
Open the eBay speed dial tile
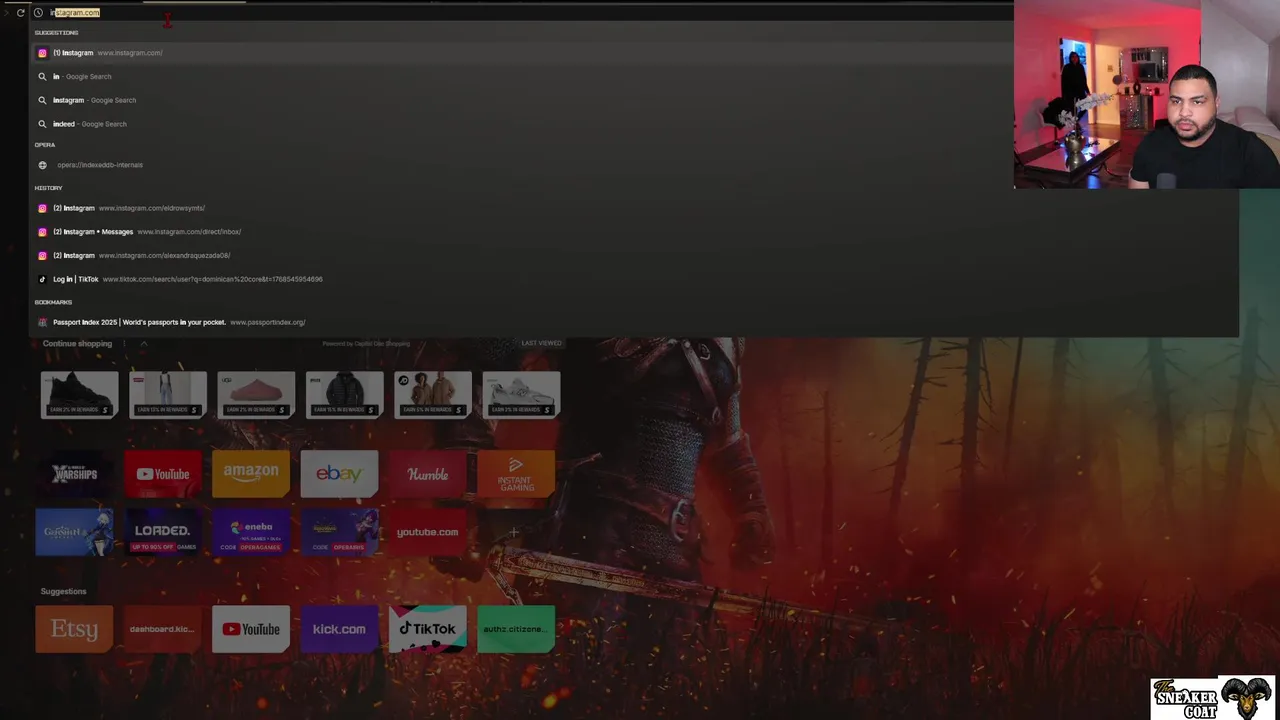339,474
